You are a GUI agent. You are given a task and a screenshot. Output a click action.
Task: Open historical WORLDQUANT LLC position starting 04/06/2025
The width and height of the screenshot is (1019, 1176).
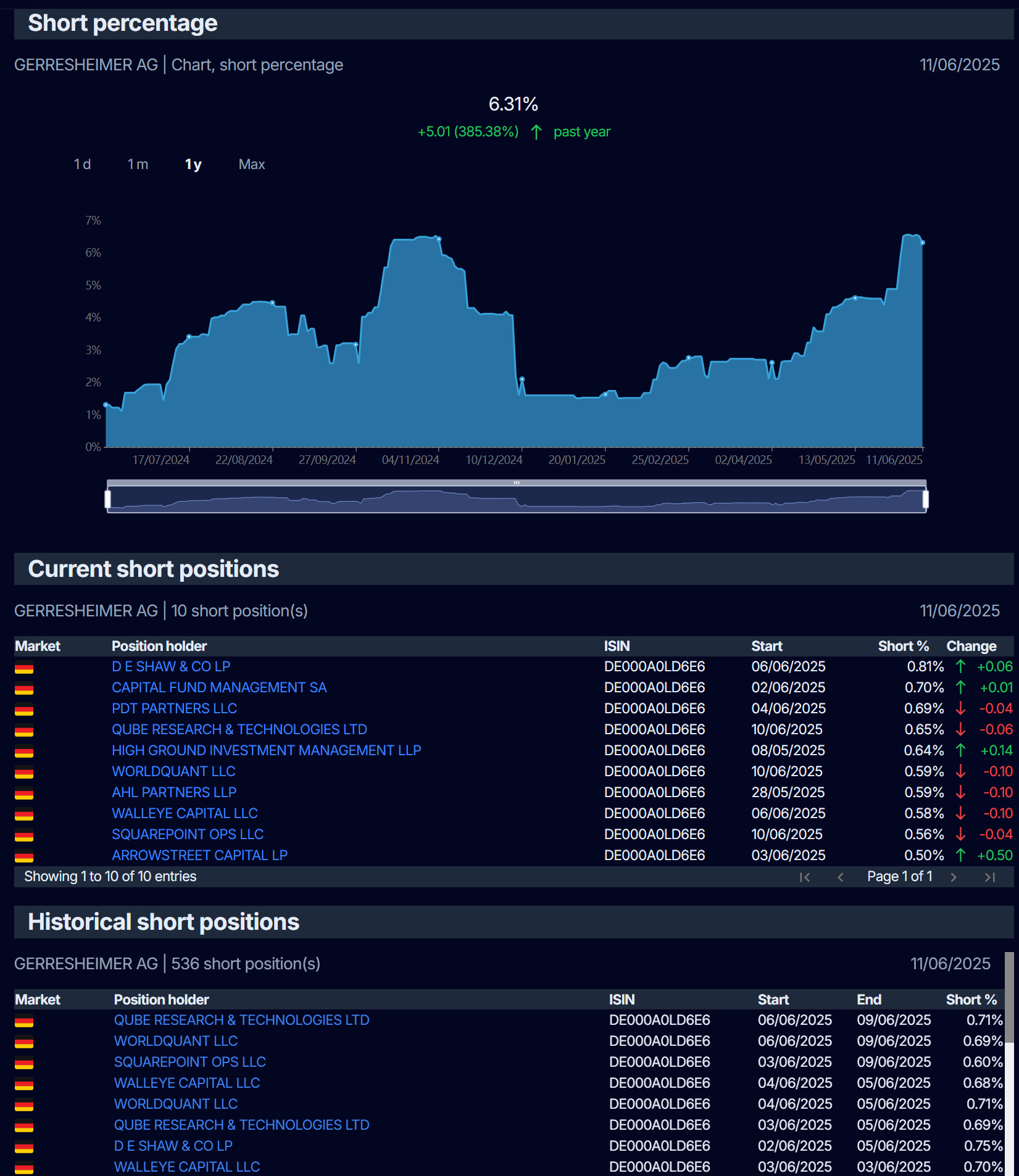176,1104
